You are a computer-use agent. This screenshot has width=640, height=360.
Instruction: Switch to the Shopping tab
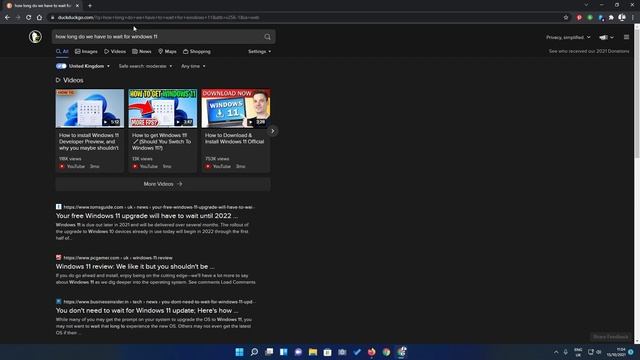coord(197,51)
